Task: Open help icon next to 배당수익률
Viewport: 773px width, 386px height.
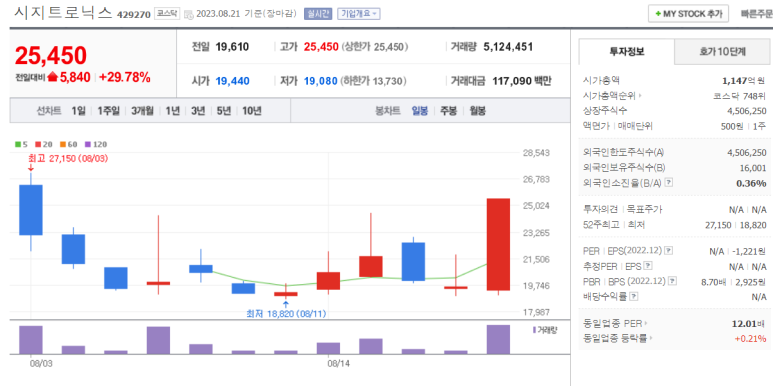Action: 633,296
